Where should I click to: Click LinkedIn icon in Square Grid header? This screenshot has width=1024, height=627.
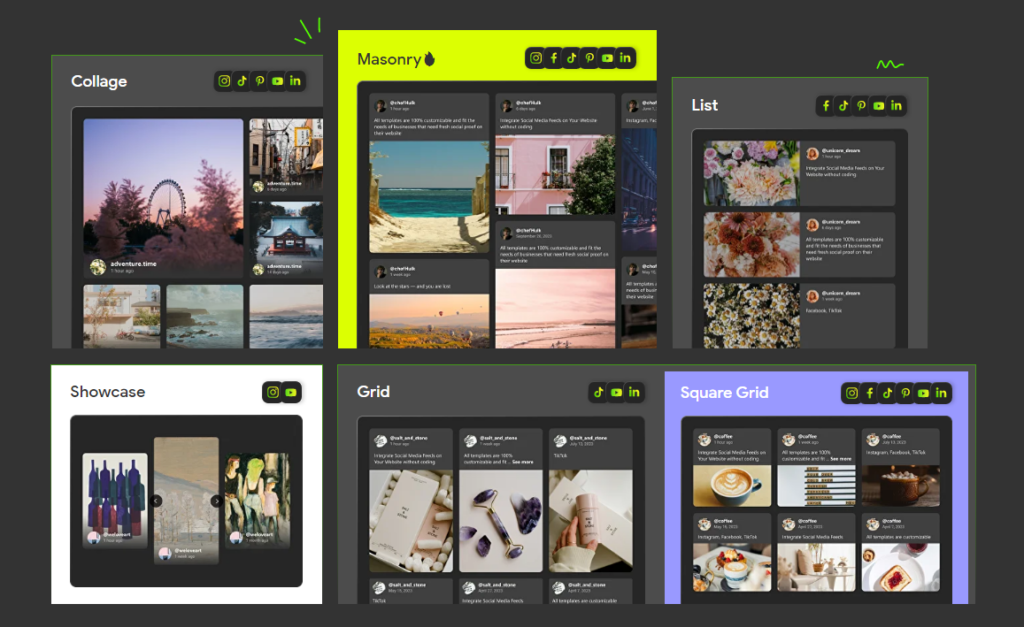click(941, 393)
